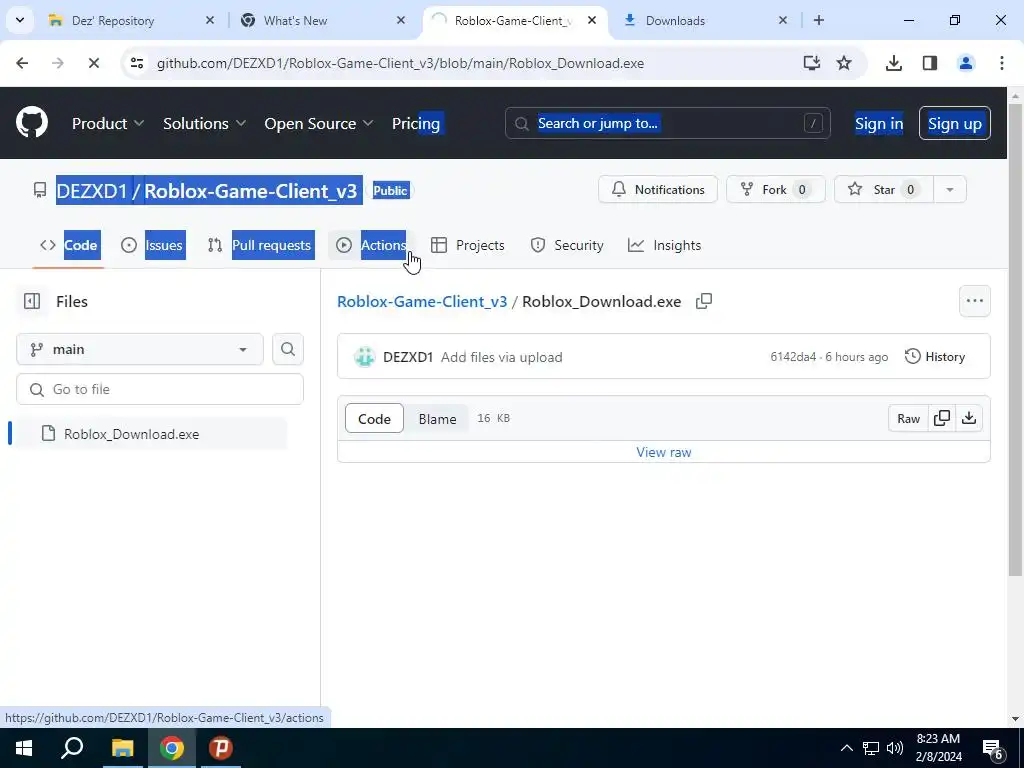Screen dimensions: 1024x768
Task: Toggle the Chrome side panel icon
Action: pyautogui.click(x=930, y=63)
